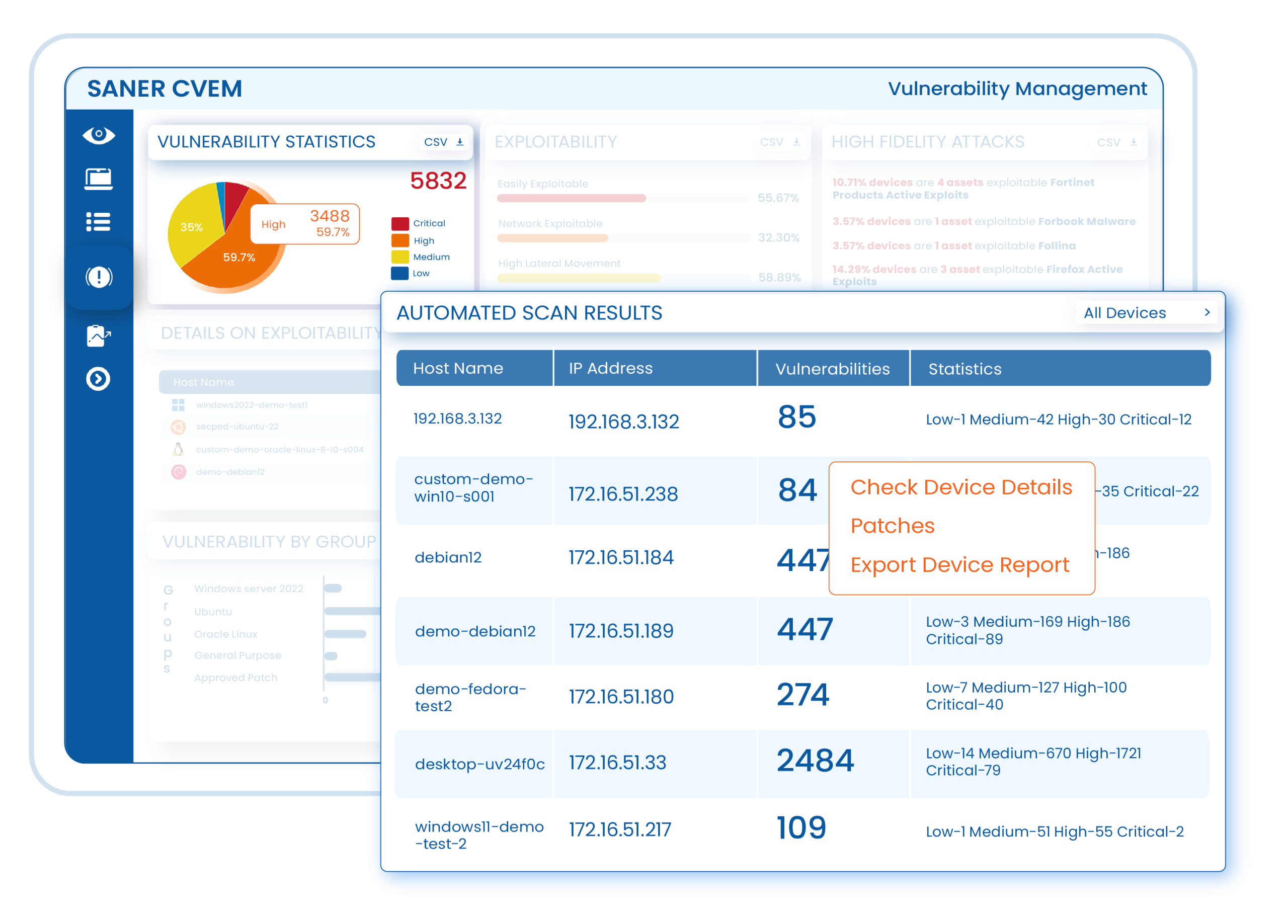Click Export Device Report option

click(960, 564)
